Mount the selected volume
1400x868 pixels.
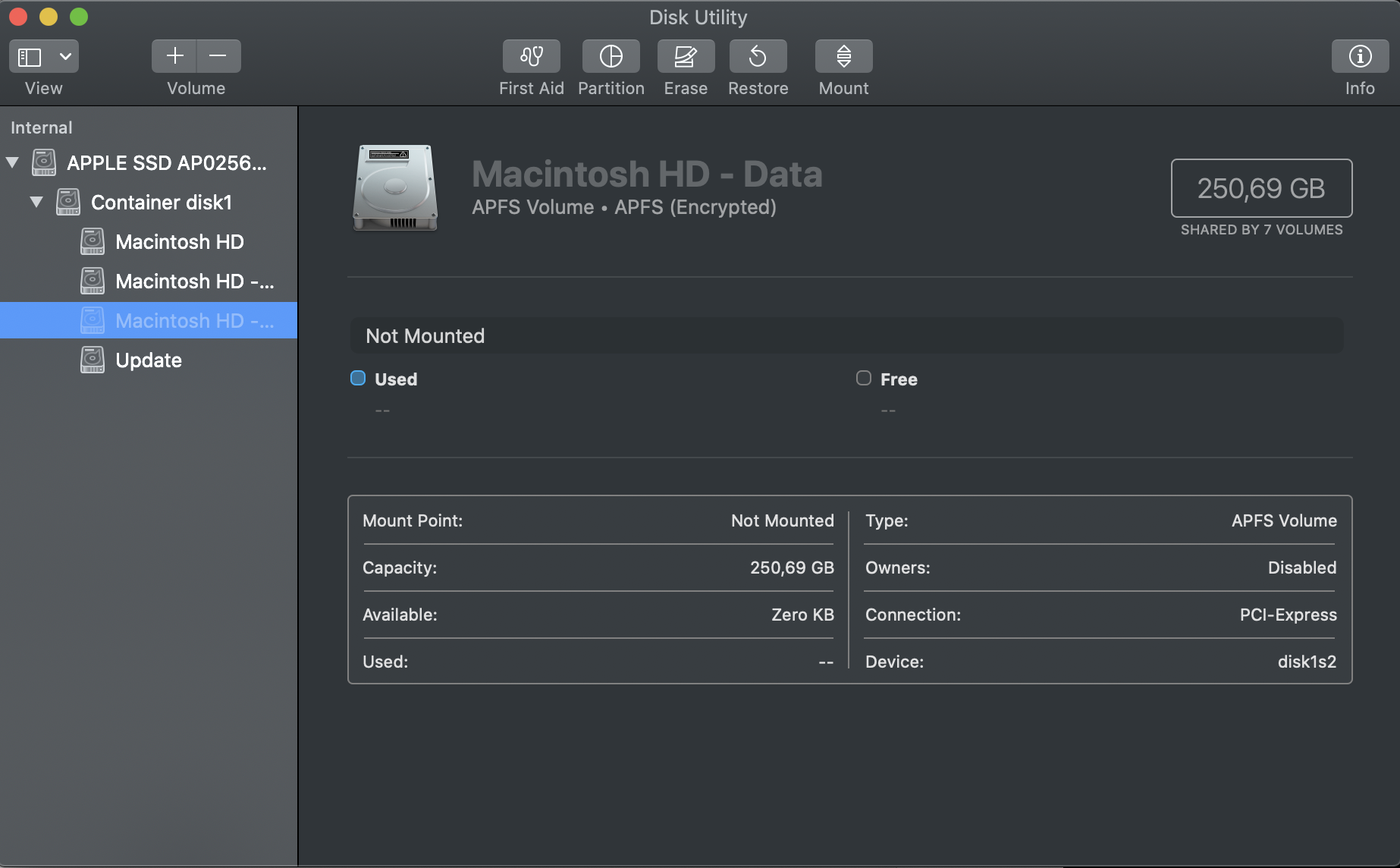pyautogui.click(x=843, y=57)
